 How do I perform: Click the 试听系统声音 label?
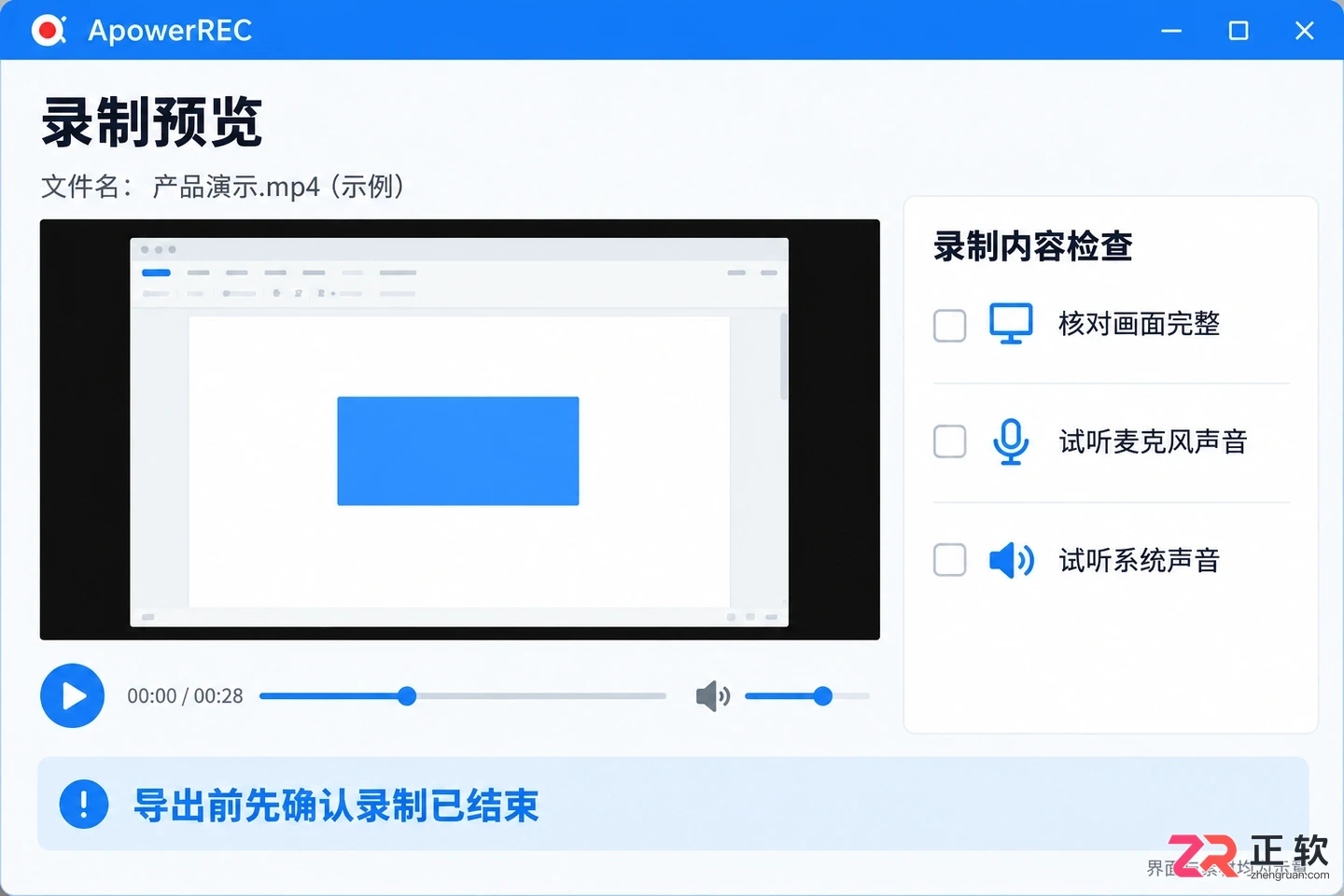point(1139,560)
